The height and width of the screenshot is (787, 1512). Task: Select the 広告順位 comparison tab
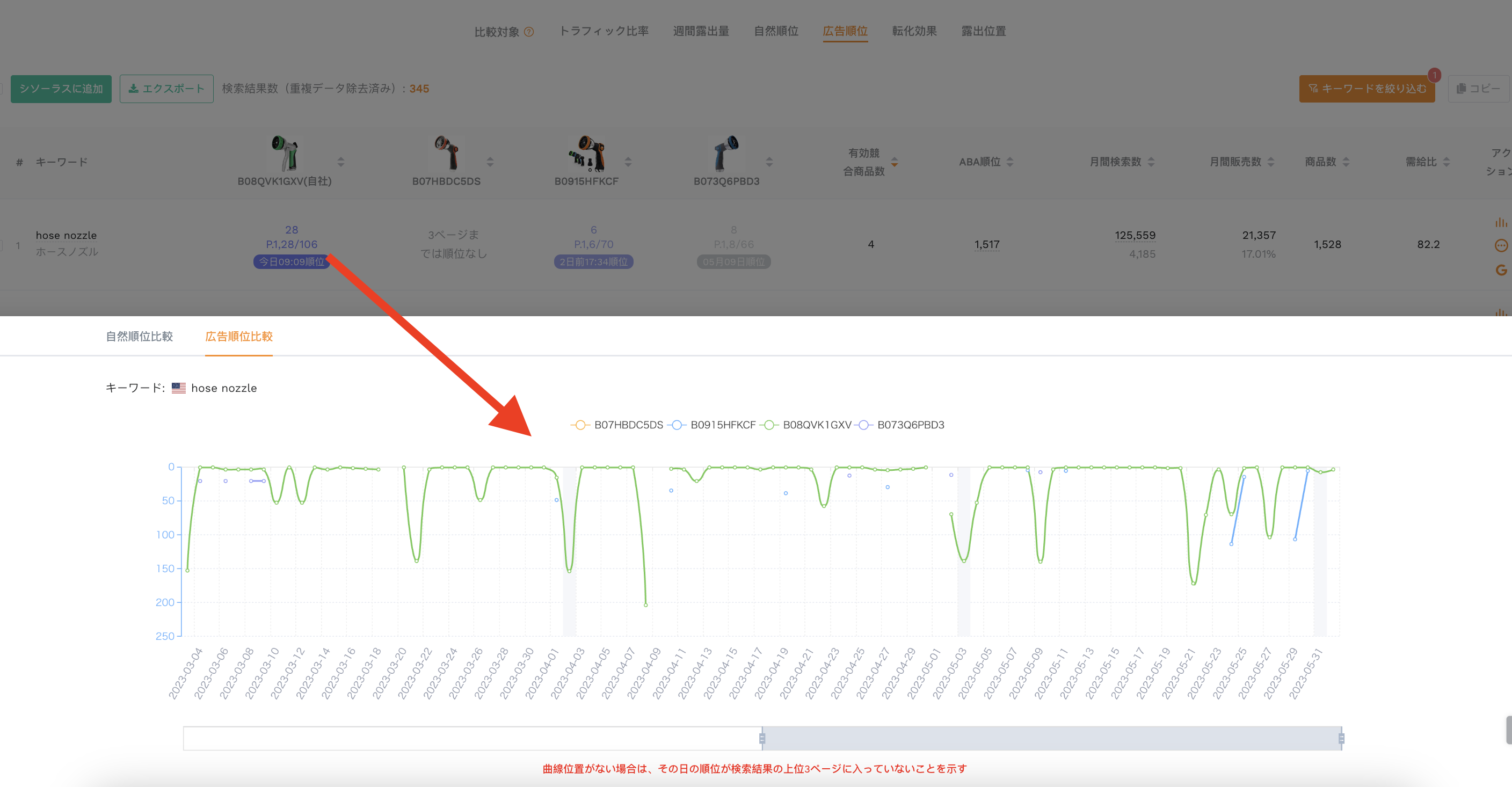click(845, 31)
